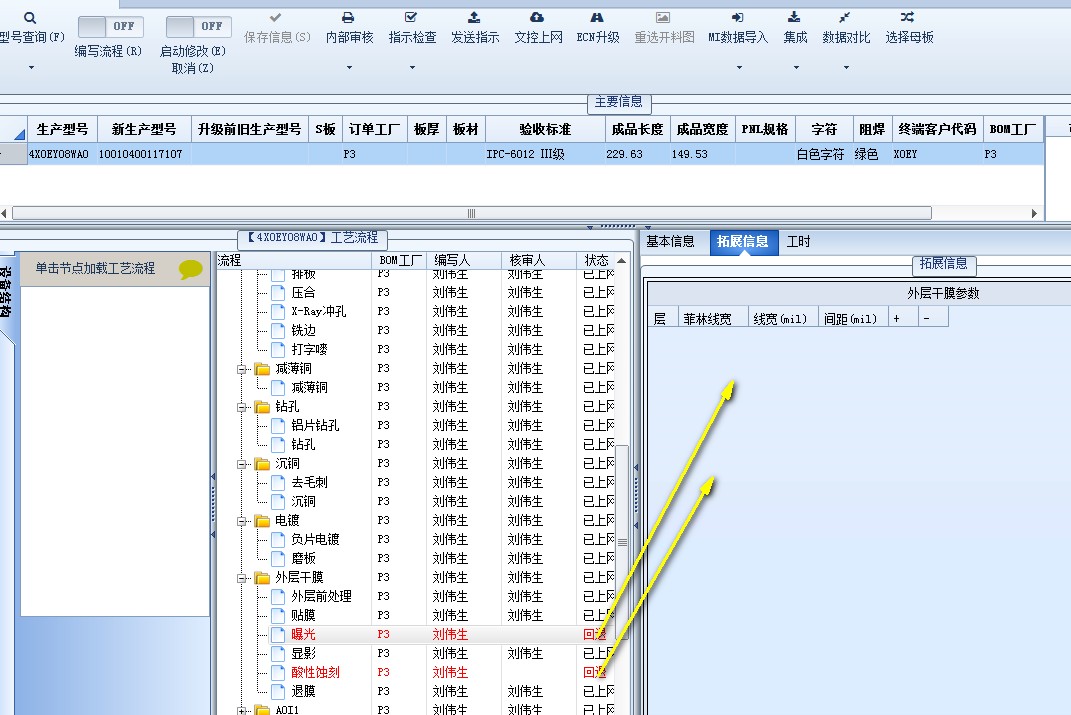Collapse the 沉铜 folder node
1071x715 pixels.
click(x=242, y=464)
